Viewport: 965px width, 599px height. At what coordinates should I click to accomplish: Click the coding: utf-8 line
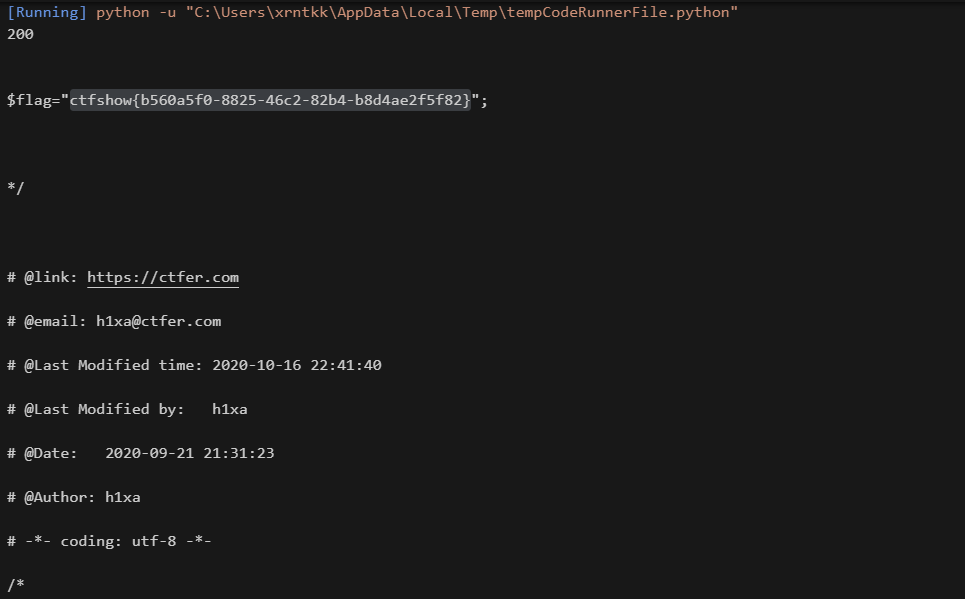tap(110, 541)
